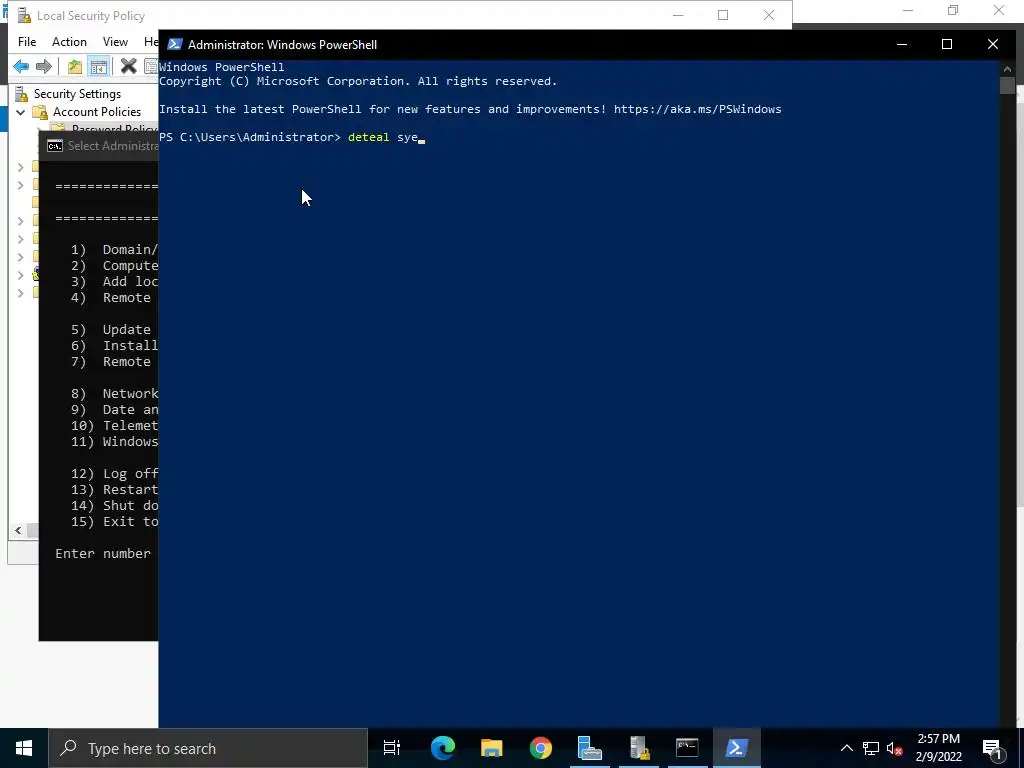The height and width of the screenshot is (768, 1024).
Task: Click the 'Local Security Policy' window title
Action: coord(91,16)
